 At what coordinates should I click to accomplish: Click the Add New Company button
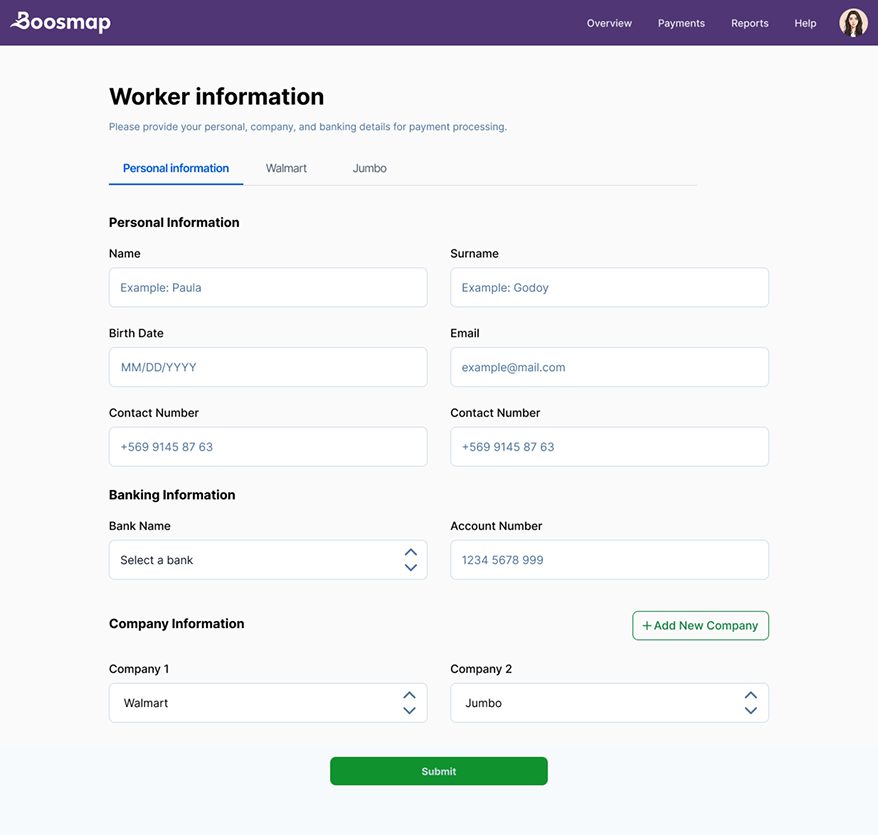coord(700,625)
